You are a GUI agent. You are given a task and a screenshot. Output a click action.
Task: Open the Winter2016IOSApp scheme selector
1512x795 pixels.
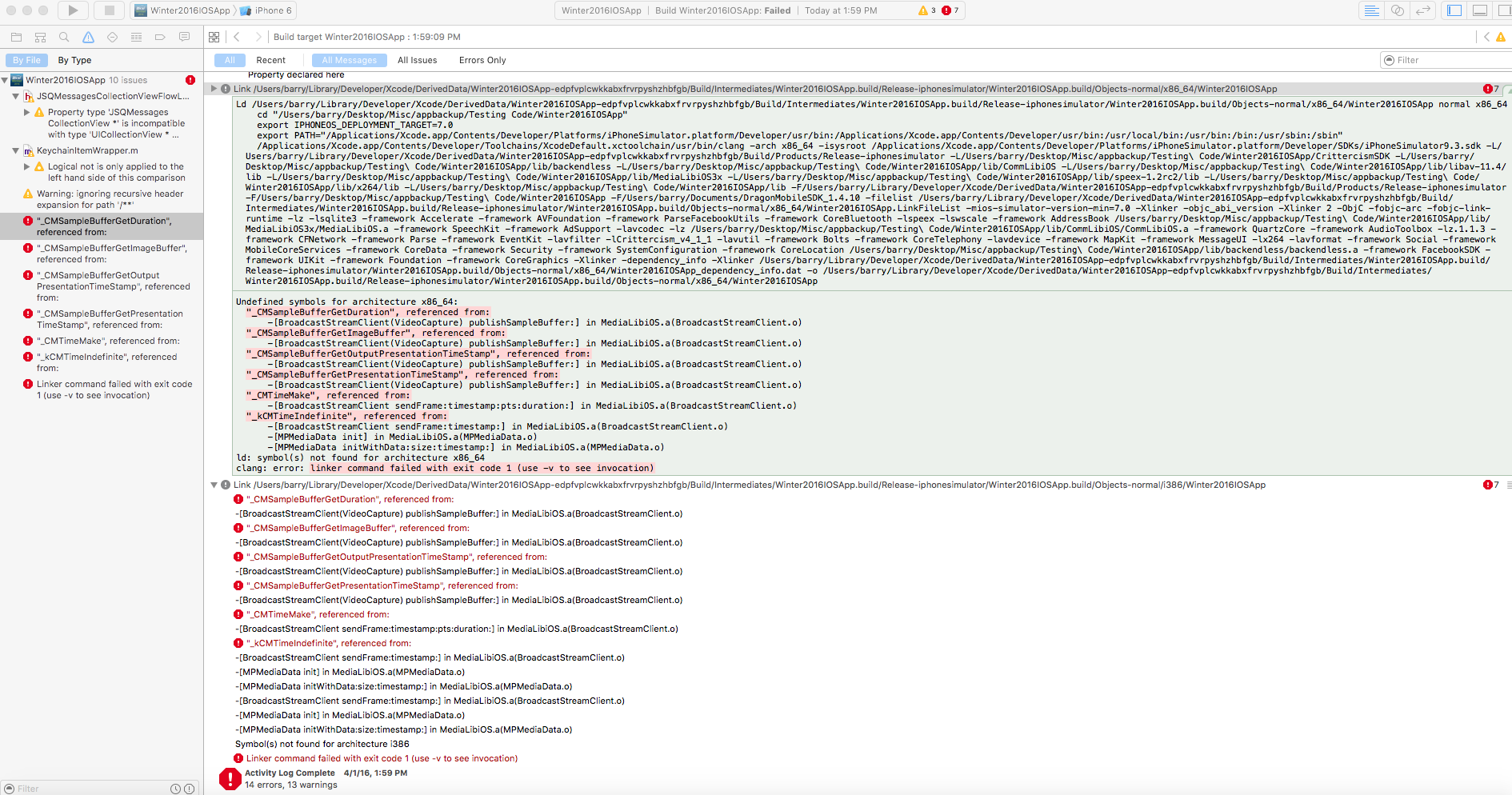182,10
